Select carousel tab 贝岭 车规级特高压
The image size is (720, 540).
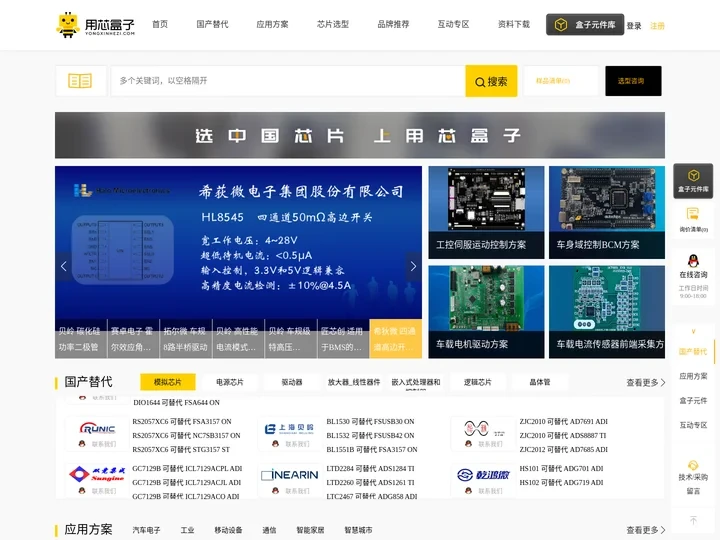pyautogui.click(x=290, y=339)
